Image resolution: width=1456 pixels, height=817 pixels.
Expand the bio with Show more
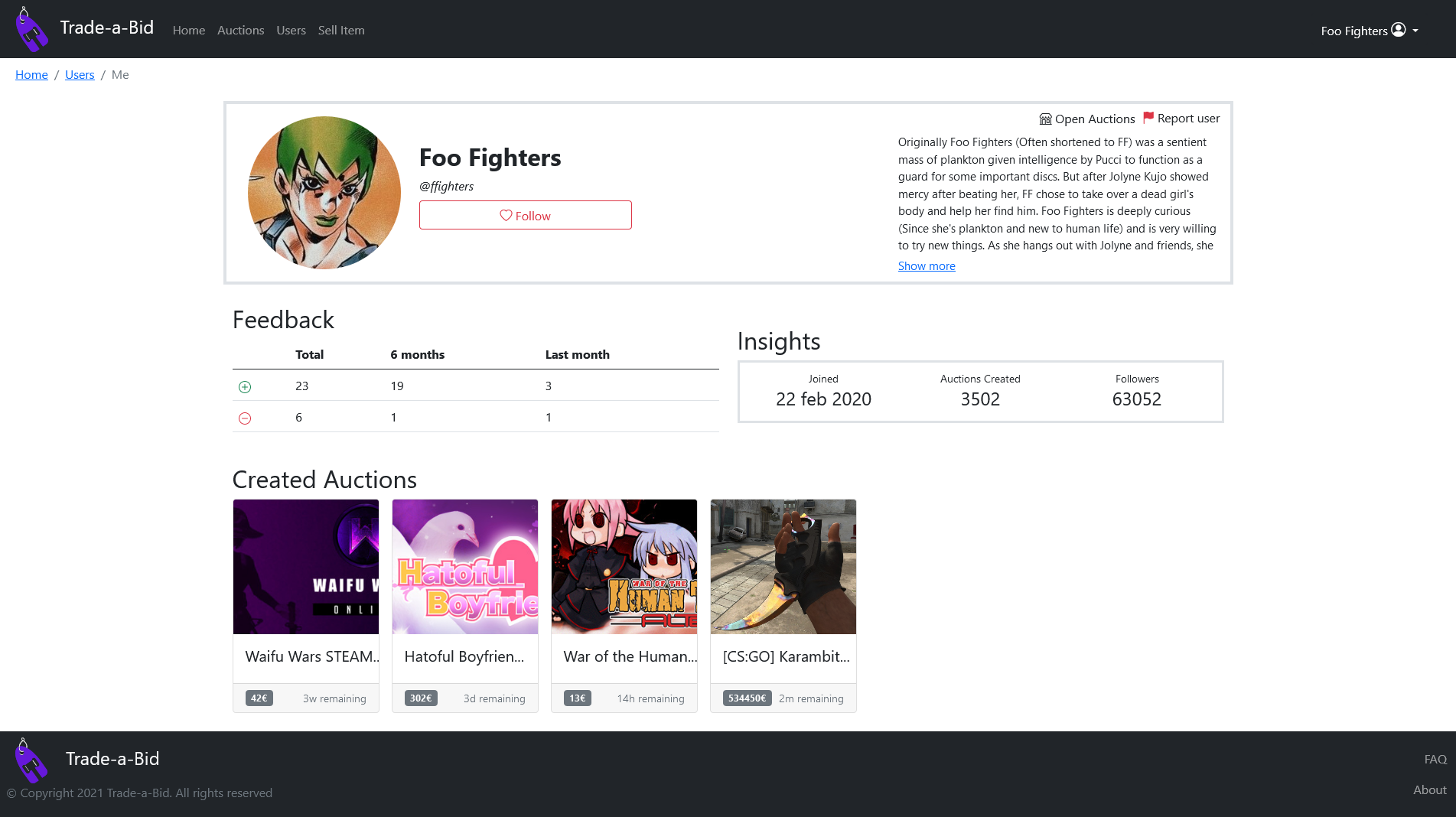click(x=927, y=265)
